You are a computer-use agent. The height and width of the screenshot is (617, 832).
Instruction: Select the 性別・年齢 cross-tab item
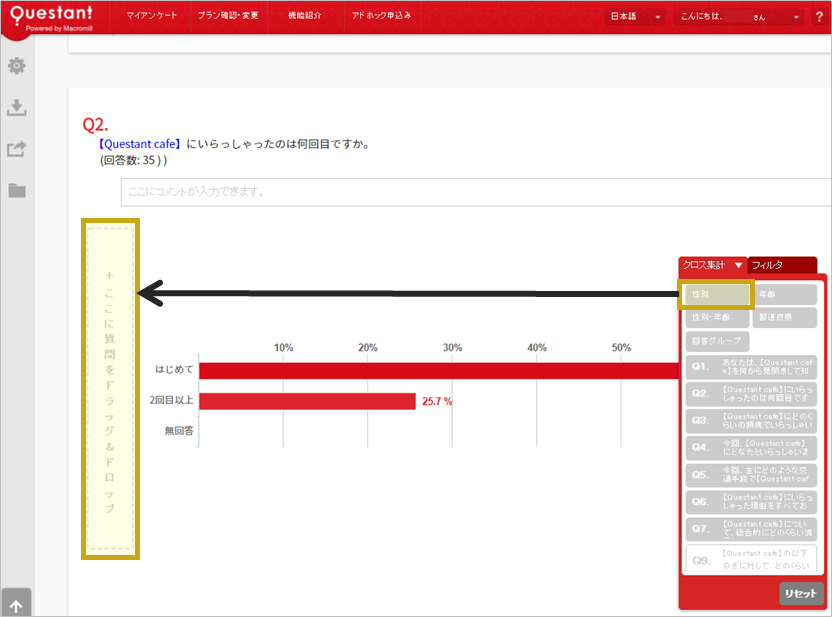(x=717, y=317)
